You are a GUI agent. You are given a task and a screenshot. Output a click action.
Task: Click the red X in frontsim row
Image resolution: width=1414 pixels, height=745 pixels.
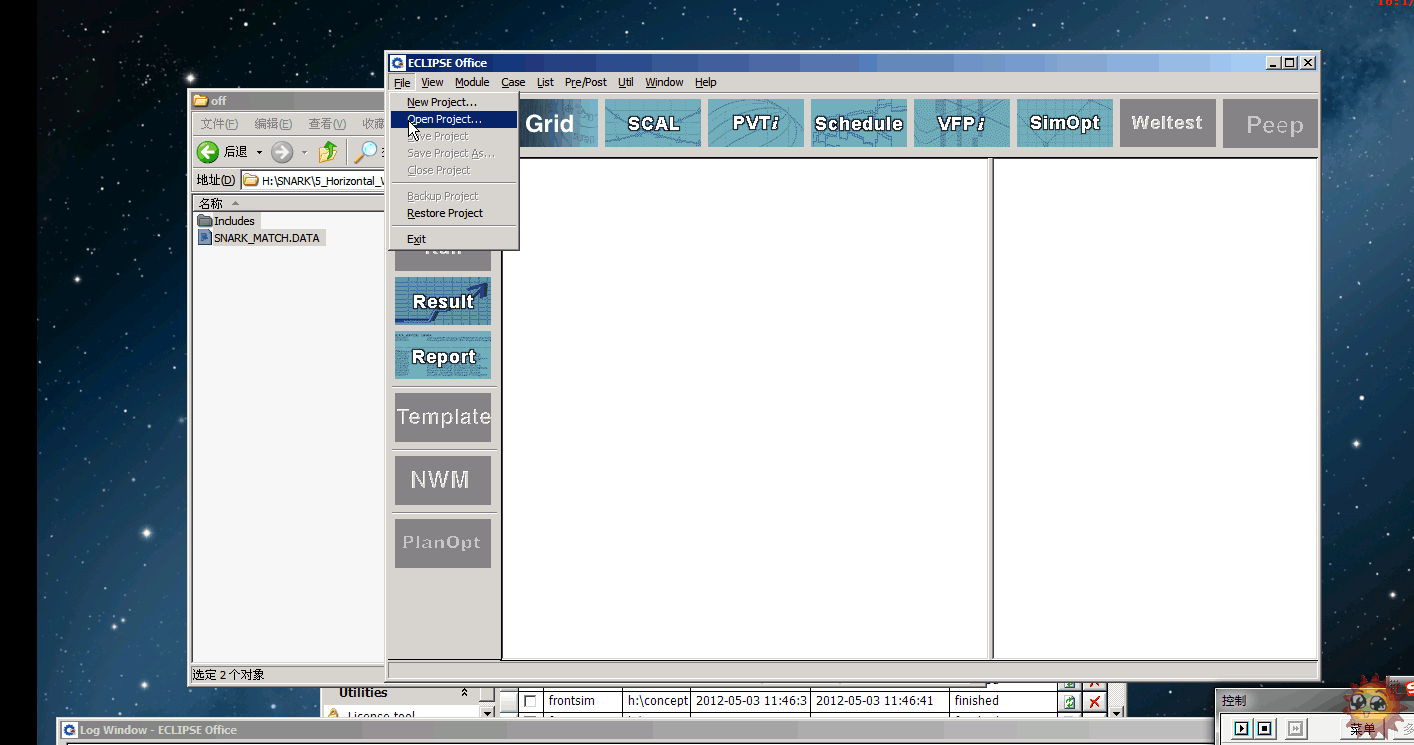point(1095,702)
